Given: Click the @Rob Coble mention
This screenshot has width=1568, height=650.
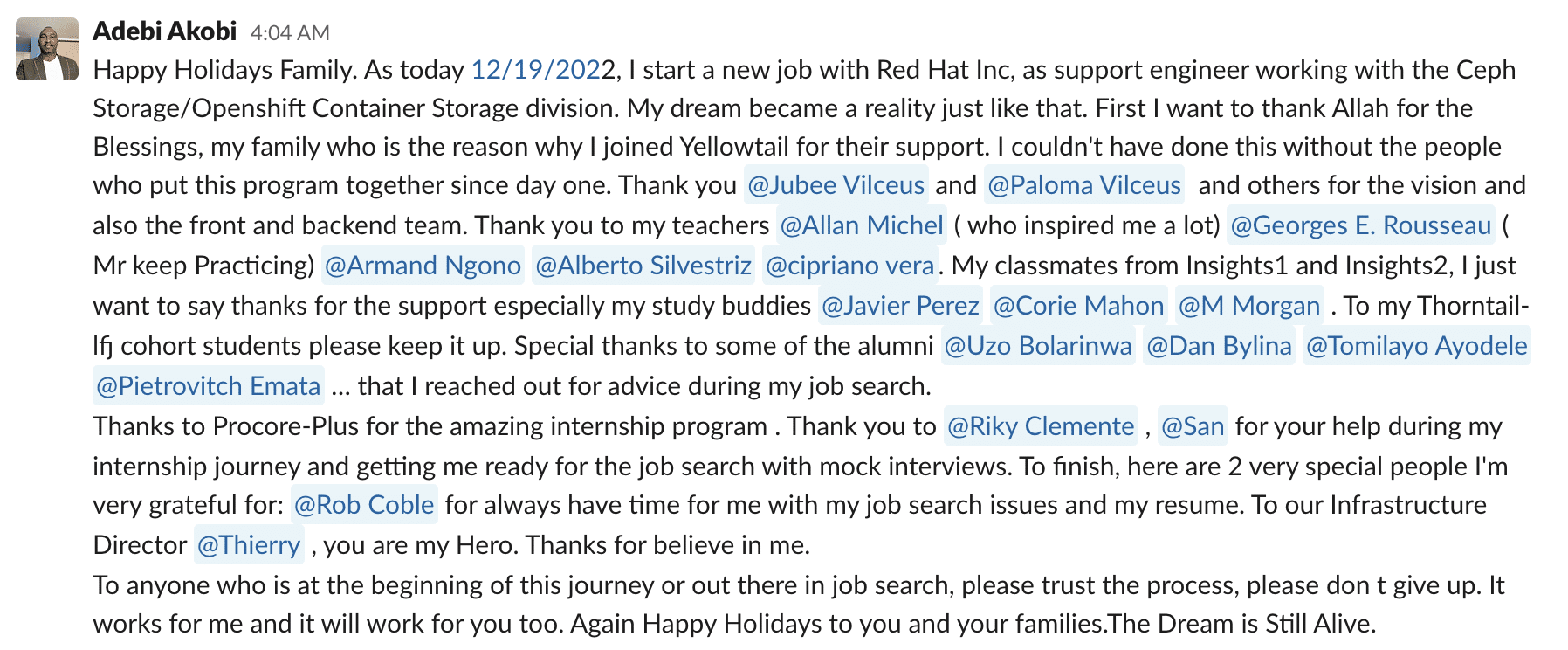Looking at the screenshot, I should point(364,505).
